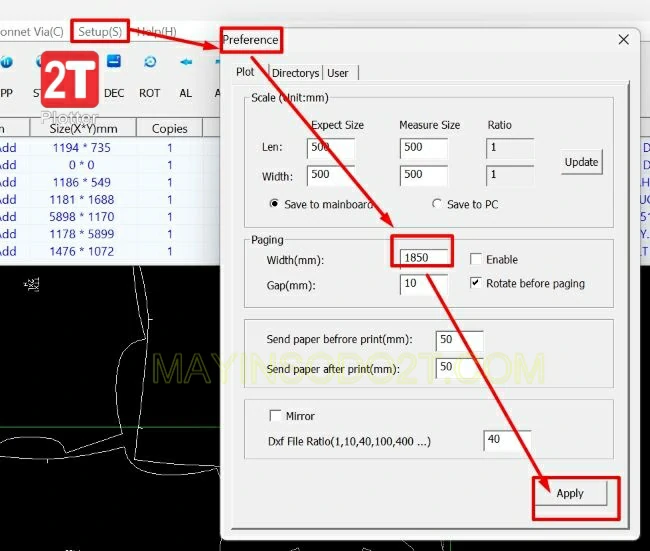Open the Setup(S) menu

[x=100, y=32]
